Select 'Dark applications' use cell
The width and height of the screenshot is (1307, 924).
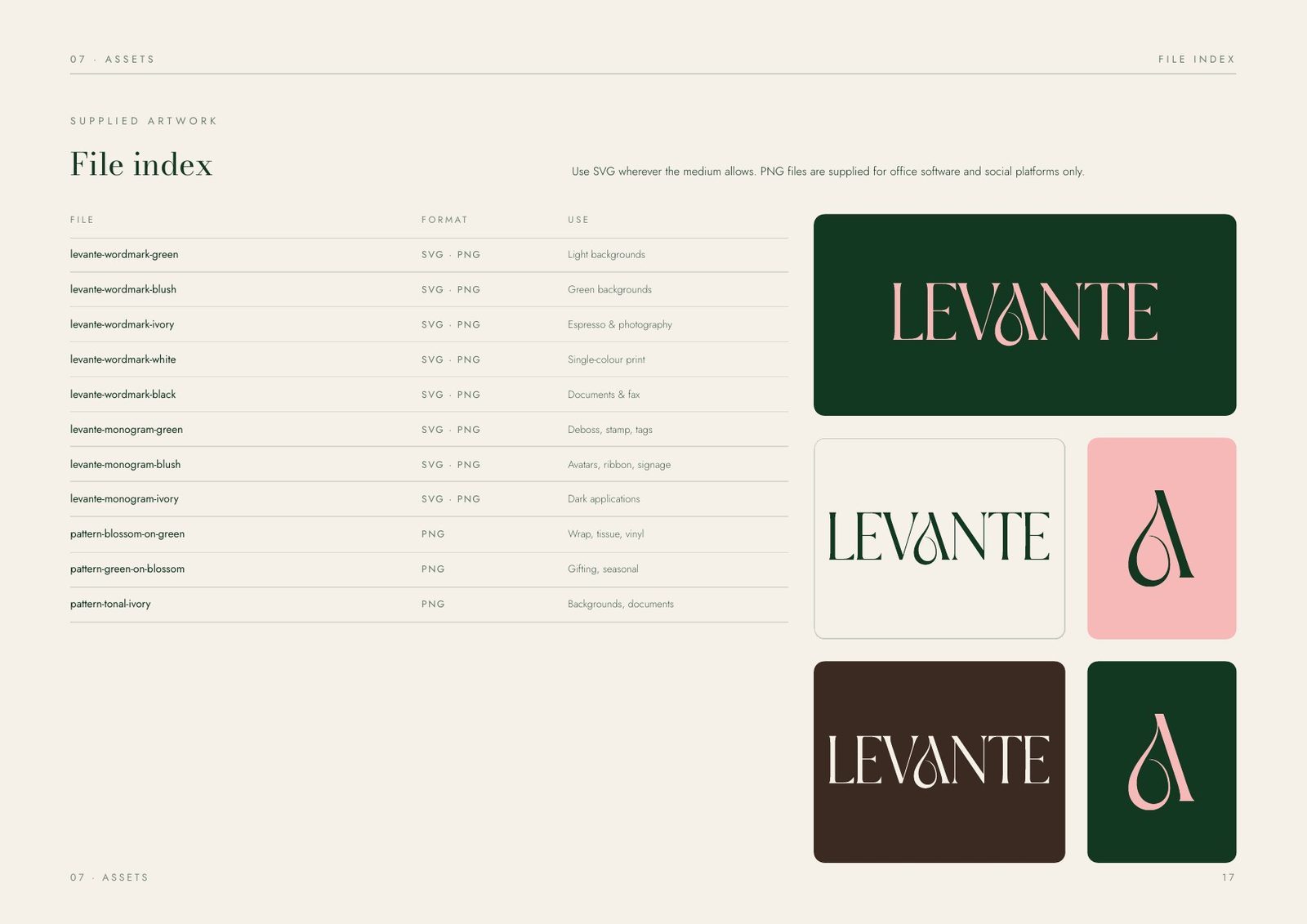(604, 499)
